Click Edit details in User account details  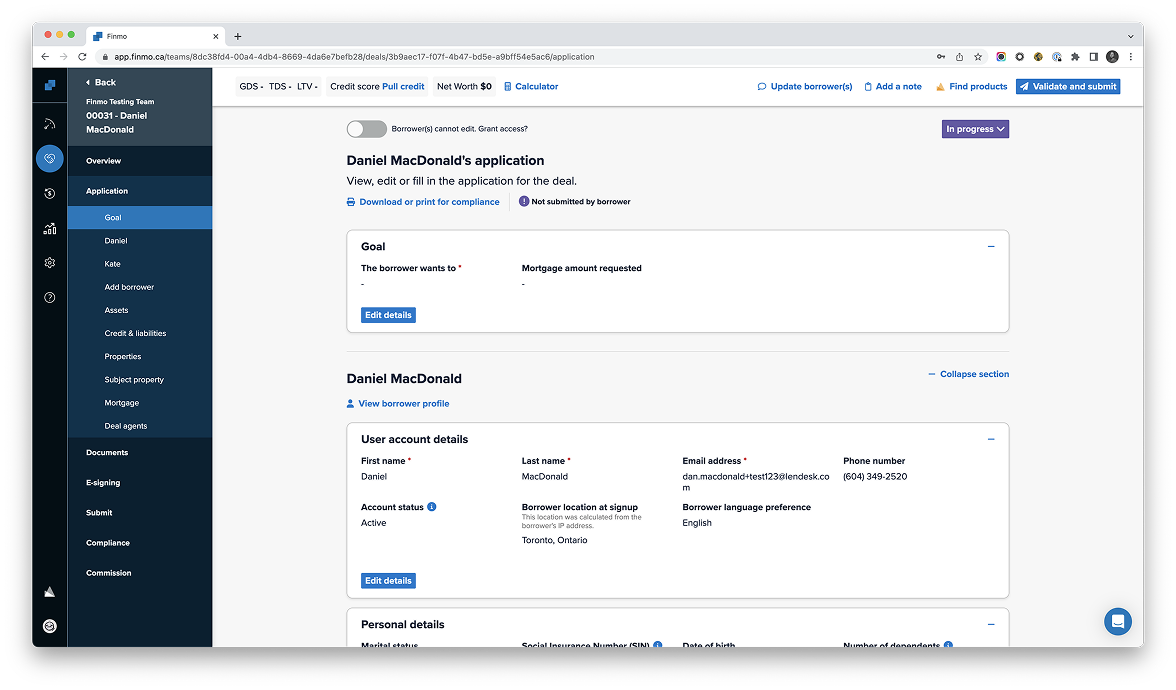pyautogui.click(x=388, y=580)
